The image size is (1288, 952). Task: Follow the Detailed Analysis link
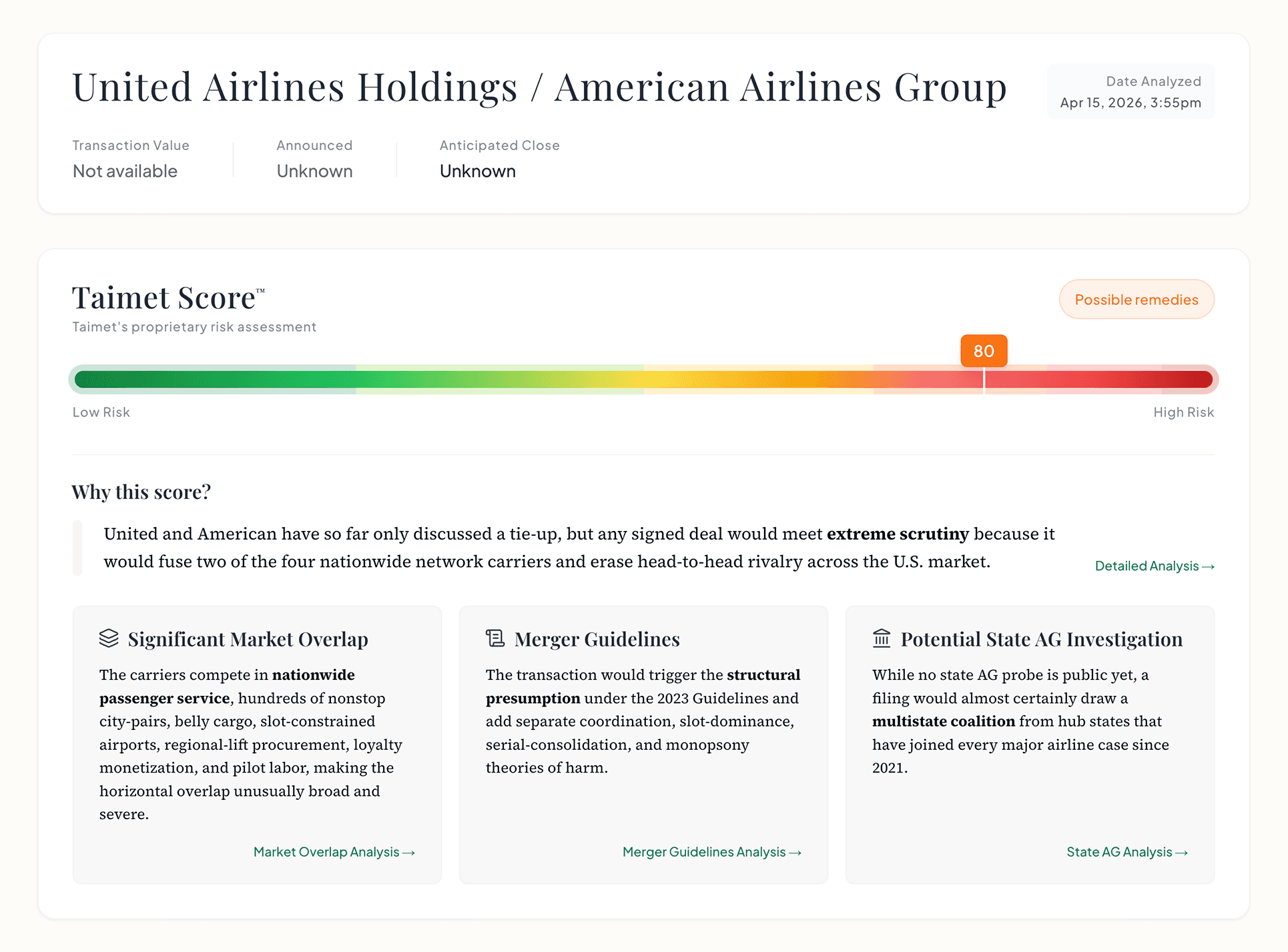pyautogui.click(x=1155, y=566)
